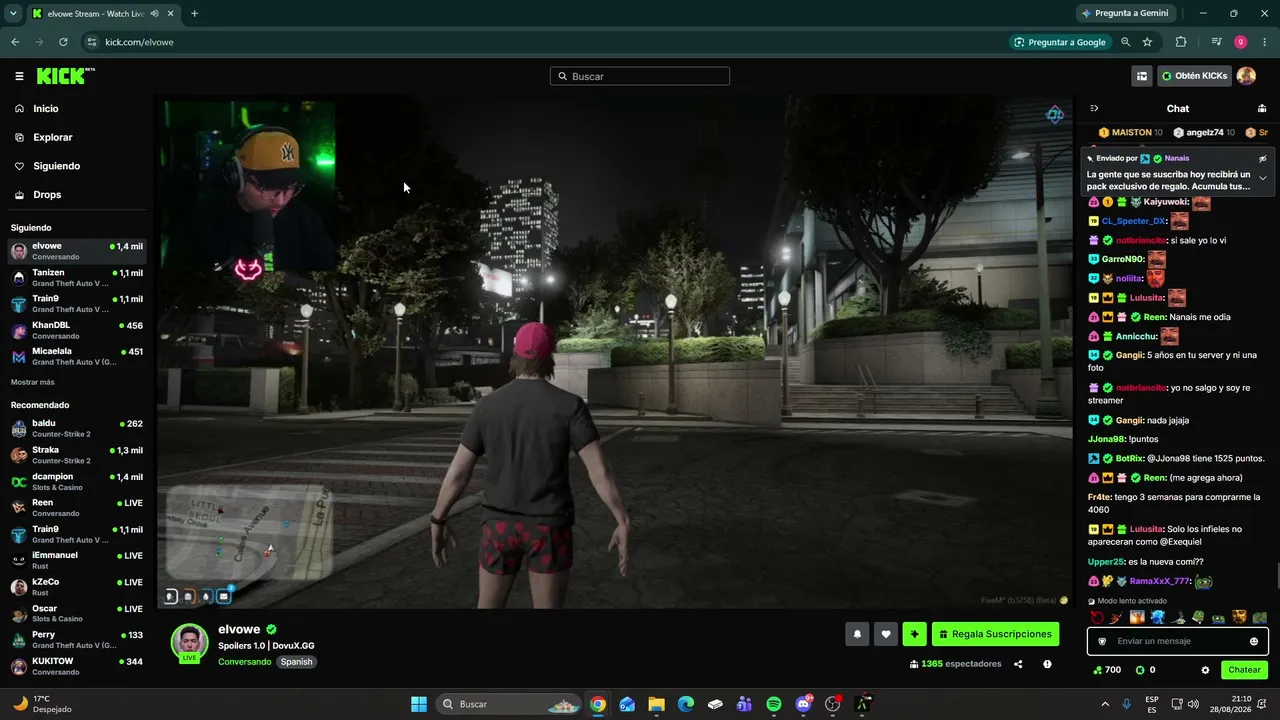Click Pregunta a Gemini button
Screen dimensions: 1280x720
pos(1124,13)
